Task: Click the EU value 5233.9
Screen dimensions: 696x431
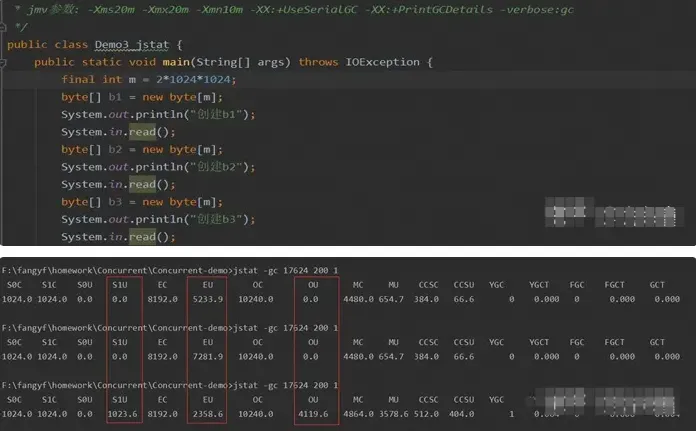Action: [208, 300]
